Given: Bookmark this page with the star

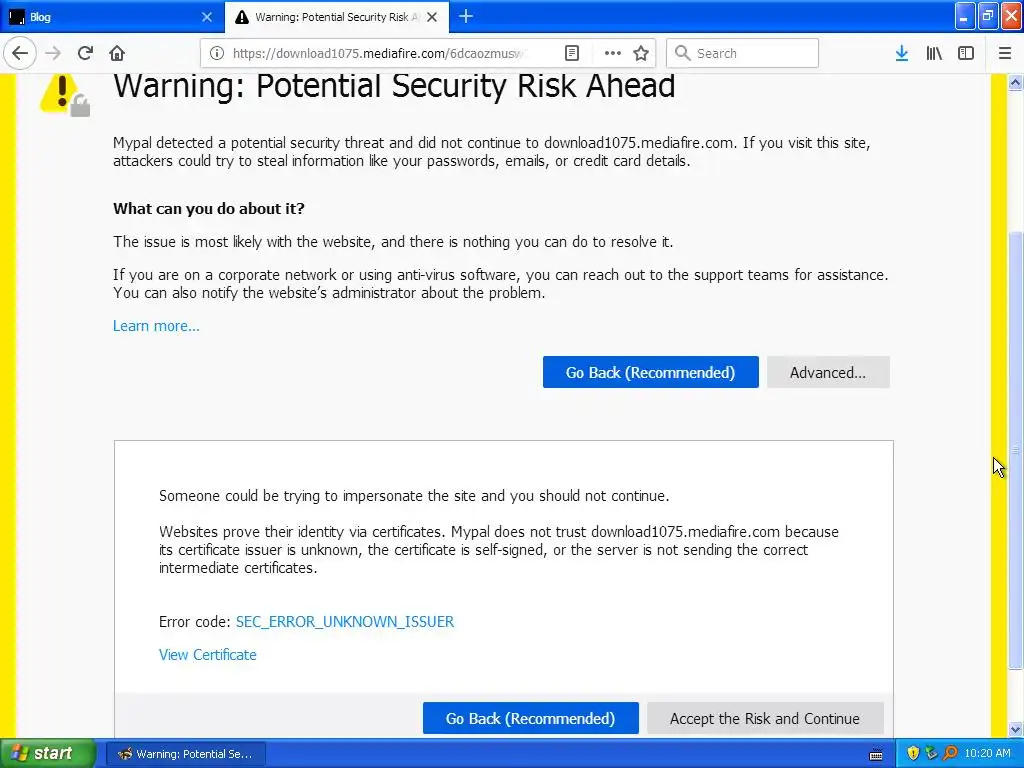Looking at the screenshot, I should tap(641, 53).
